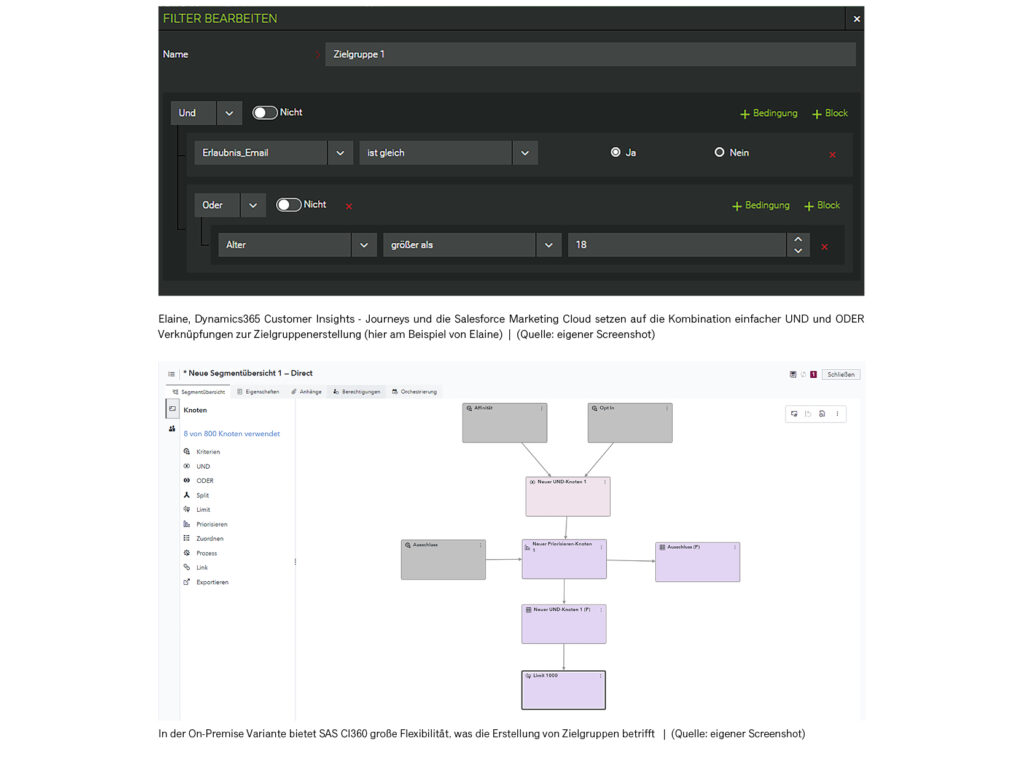Delete the Alter condition row
This screenshot has height=768, width=1024.
click(824, 247)
